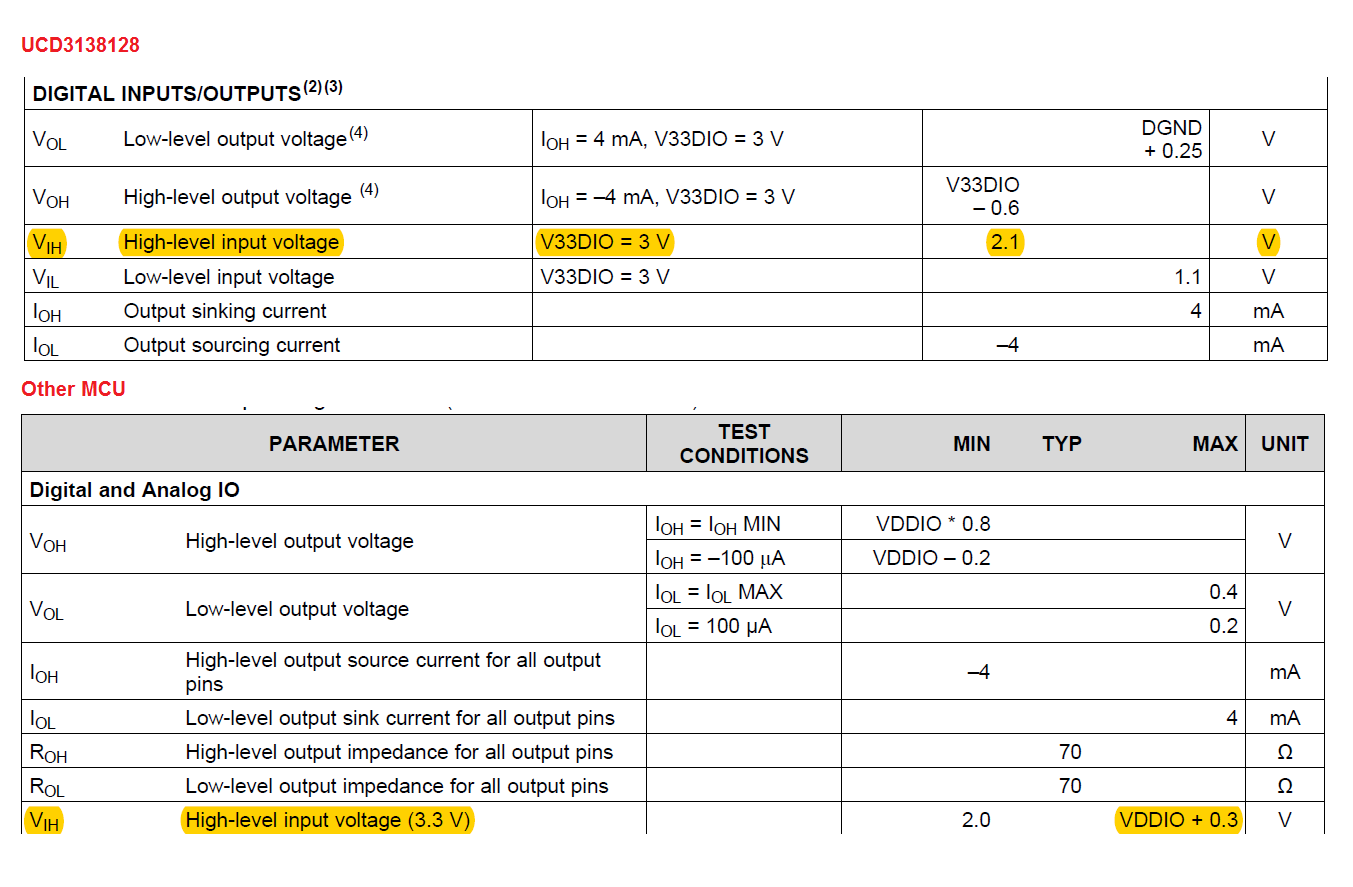Select "High-level output voltage" in the UCD3138128 table
This screenshot has width=1353, height=887.
[238, 197]
